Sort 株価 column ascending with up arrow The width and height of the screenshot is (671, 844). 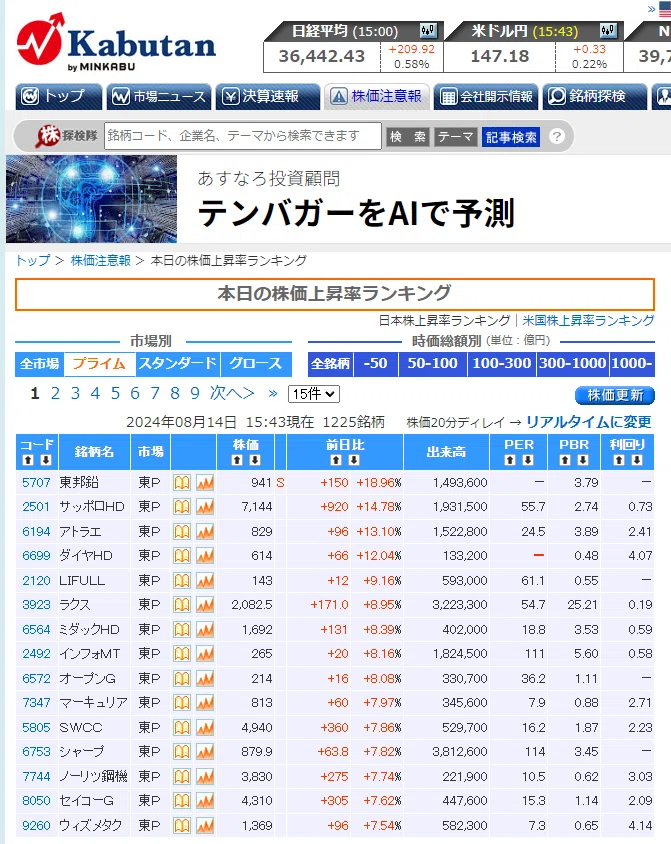pos(237,460)
